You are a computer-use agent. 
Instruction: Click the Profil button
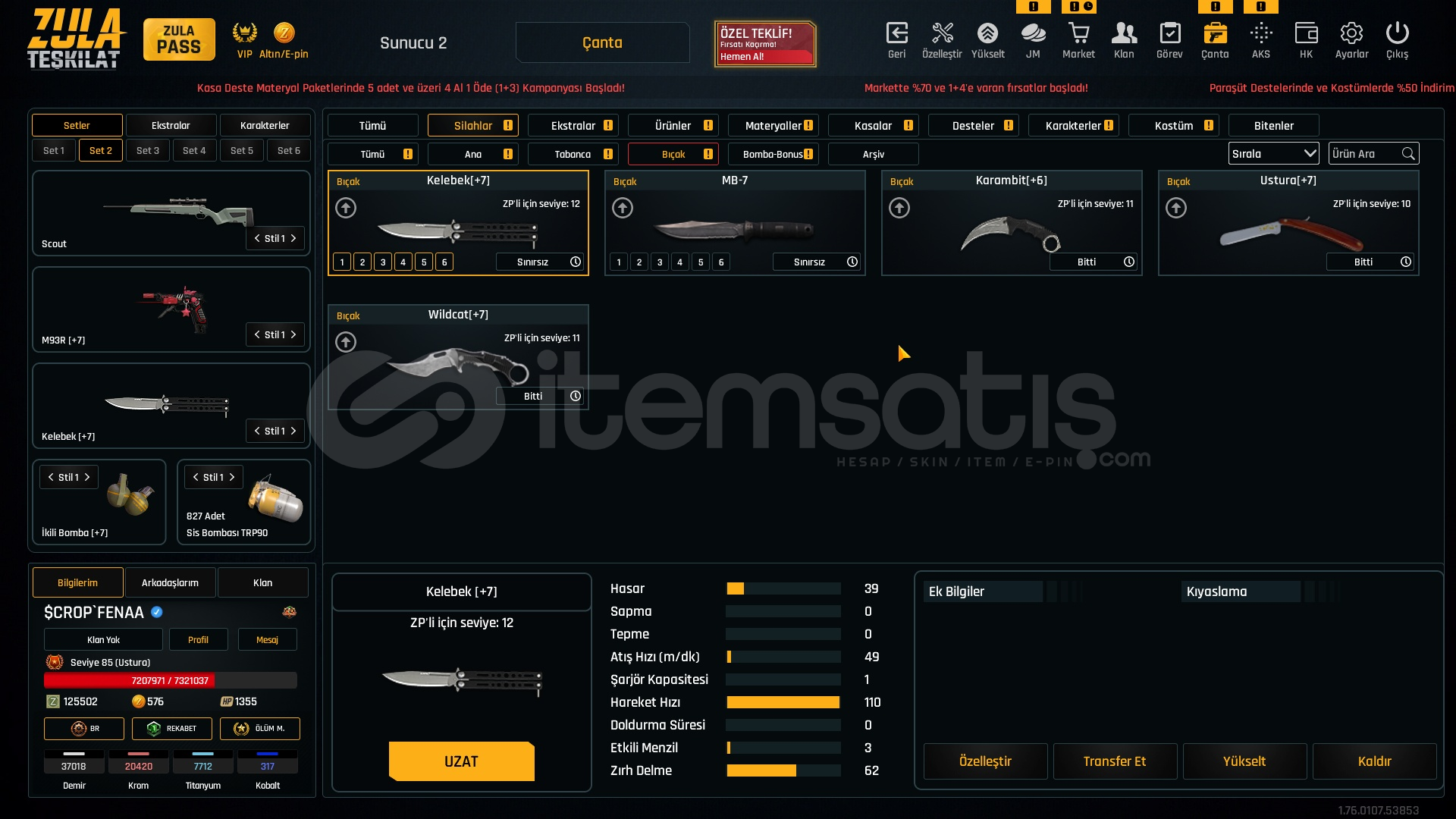pyautogui.click(x=198, y=640)
